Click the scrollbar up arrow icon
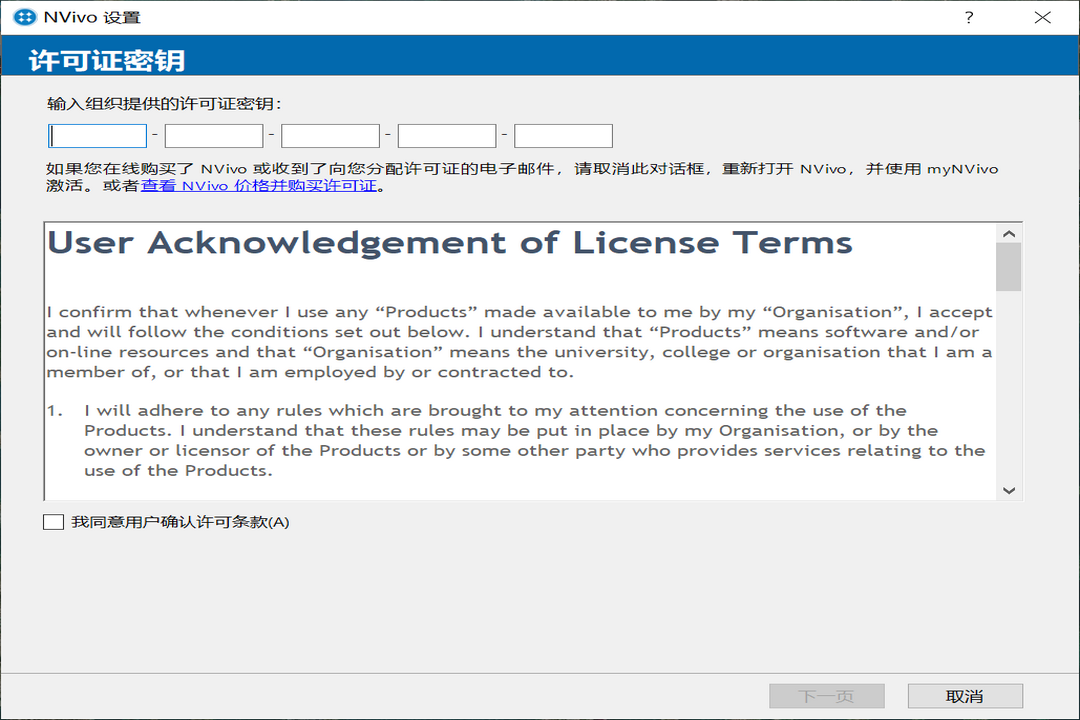 pyautogui.click(x=1010, y=231)
